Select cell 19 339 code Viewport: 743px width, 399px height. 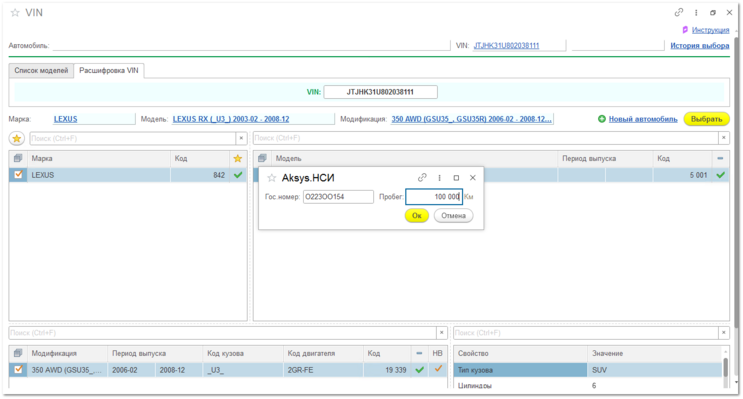(387, 370)
